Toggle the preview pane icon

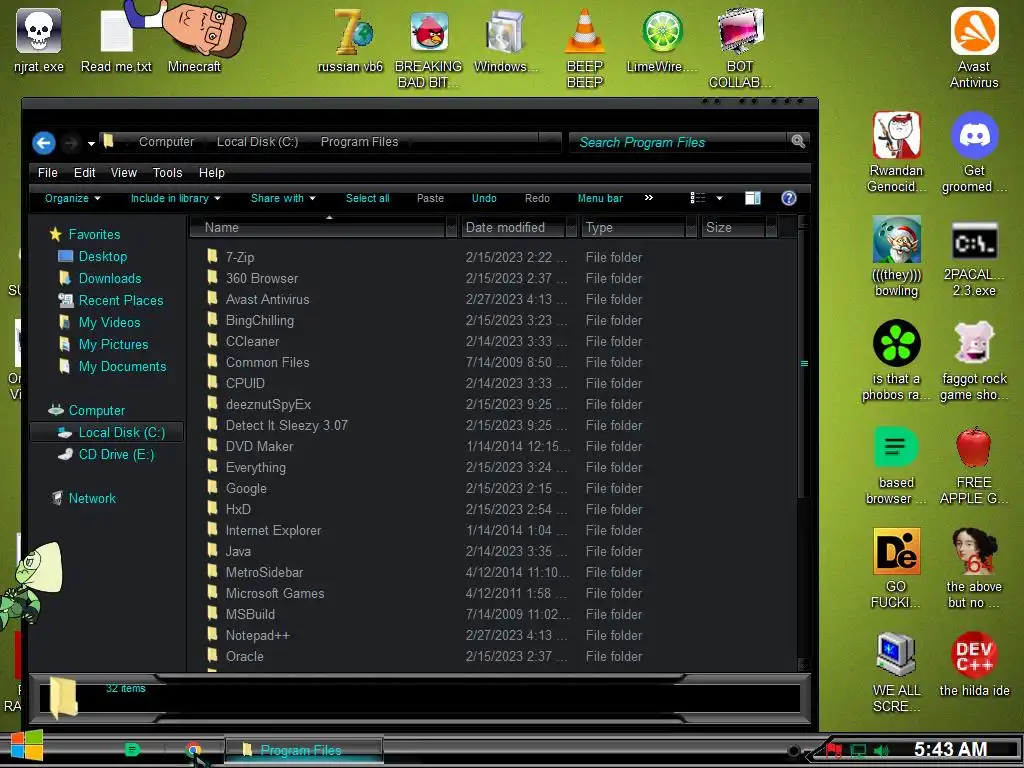coord(752,199)
